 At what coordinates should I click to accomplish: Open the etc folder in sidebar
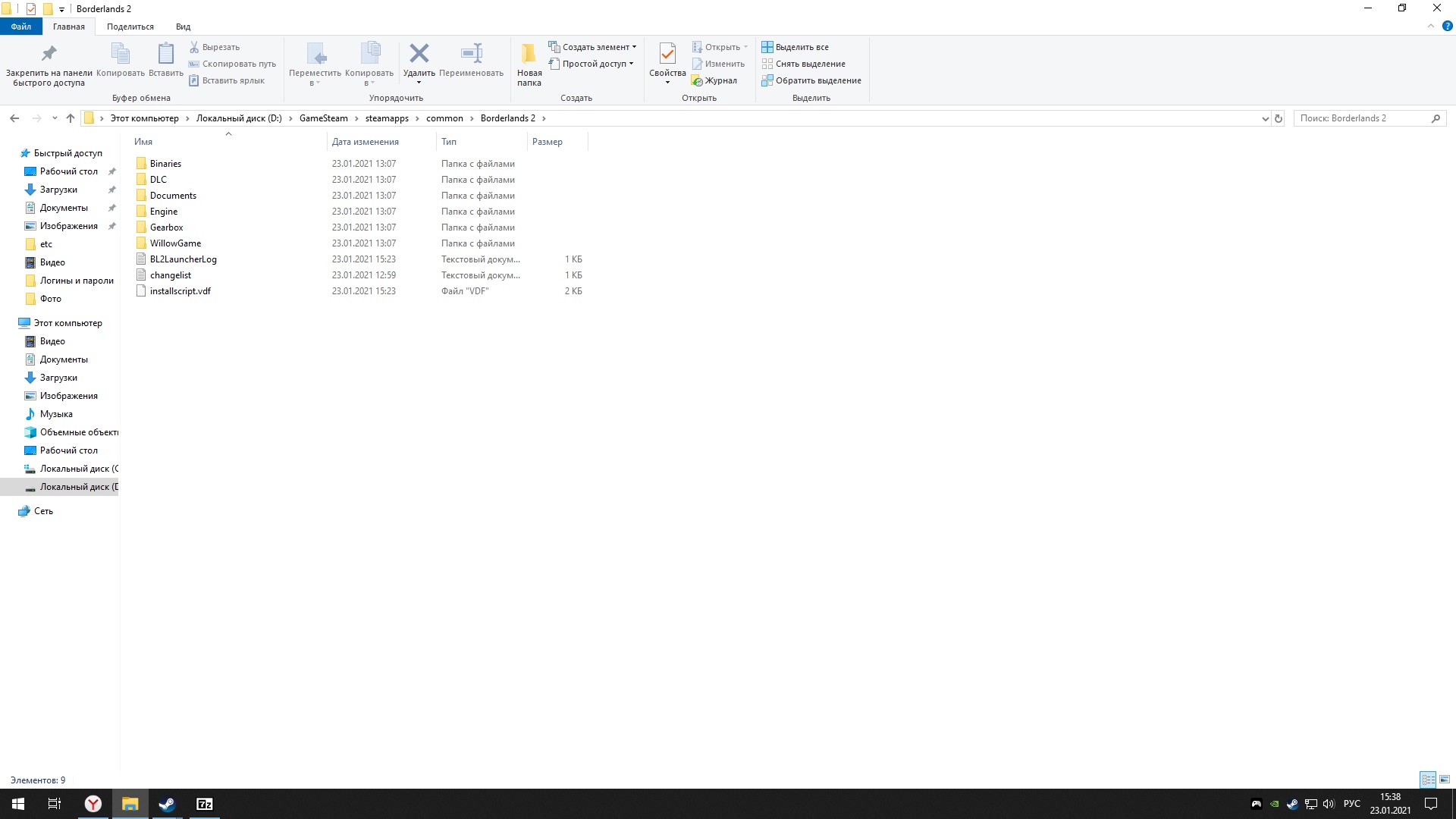pyautogui.click(x=45, y=244)
